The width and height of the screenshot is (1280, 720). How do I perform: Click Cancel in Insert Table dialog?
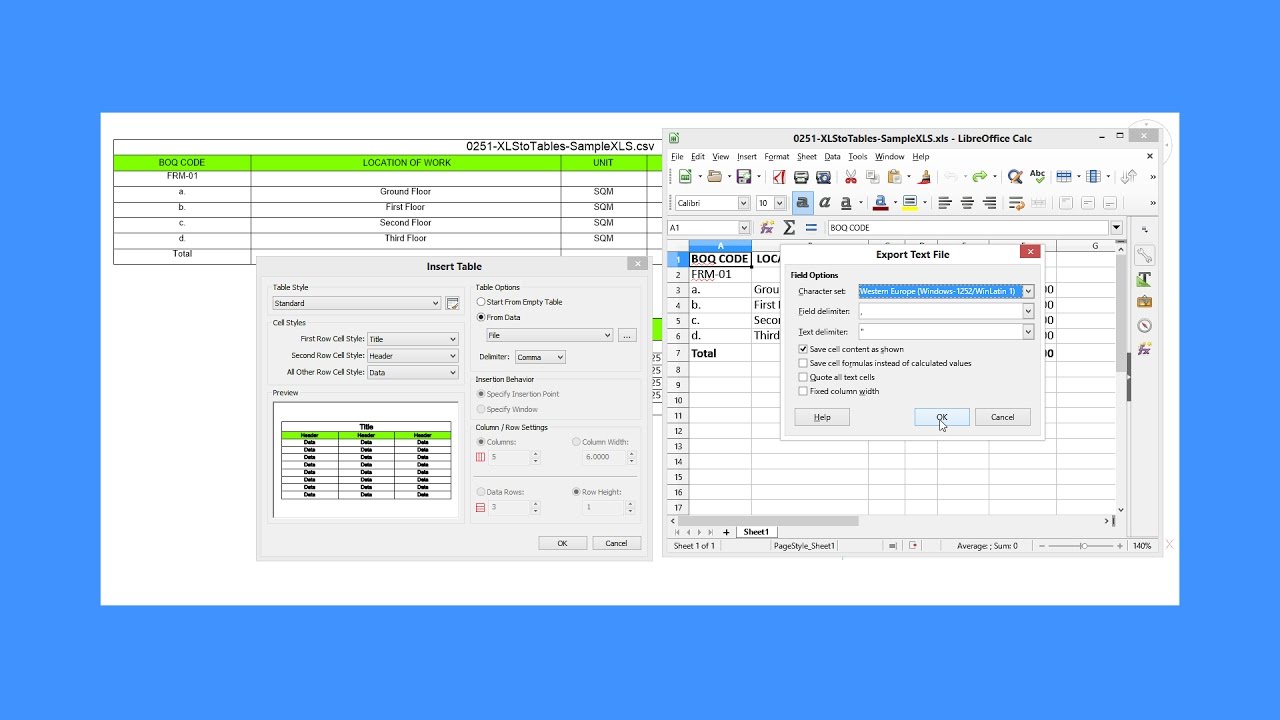pyautogui.click(x=617, y=543)
